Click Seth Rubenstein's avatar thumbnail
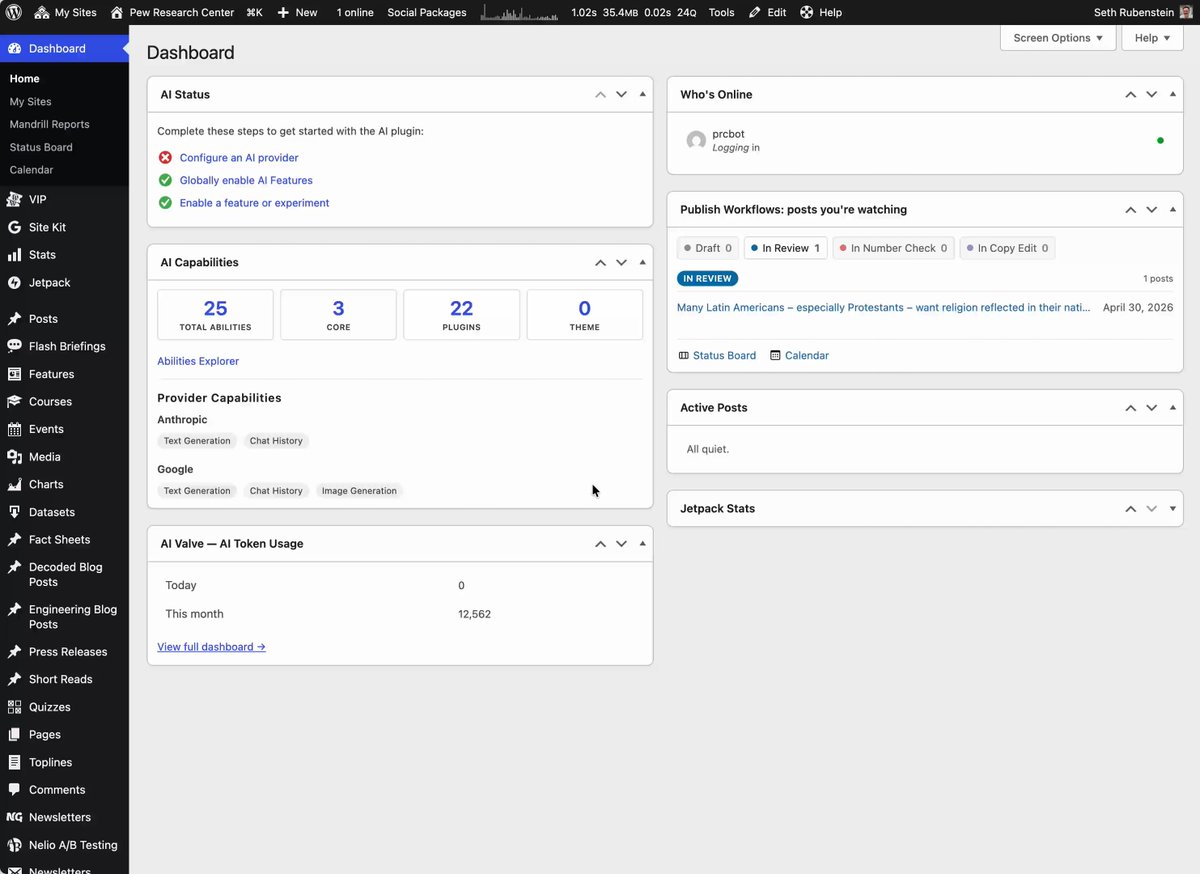1200x874 pixels. pyautogui.click(x=1186, y=13)
